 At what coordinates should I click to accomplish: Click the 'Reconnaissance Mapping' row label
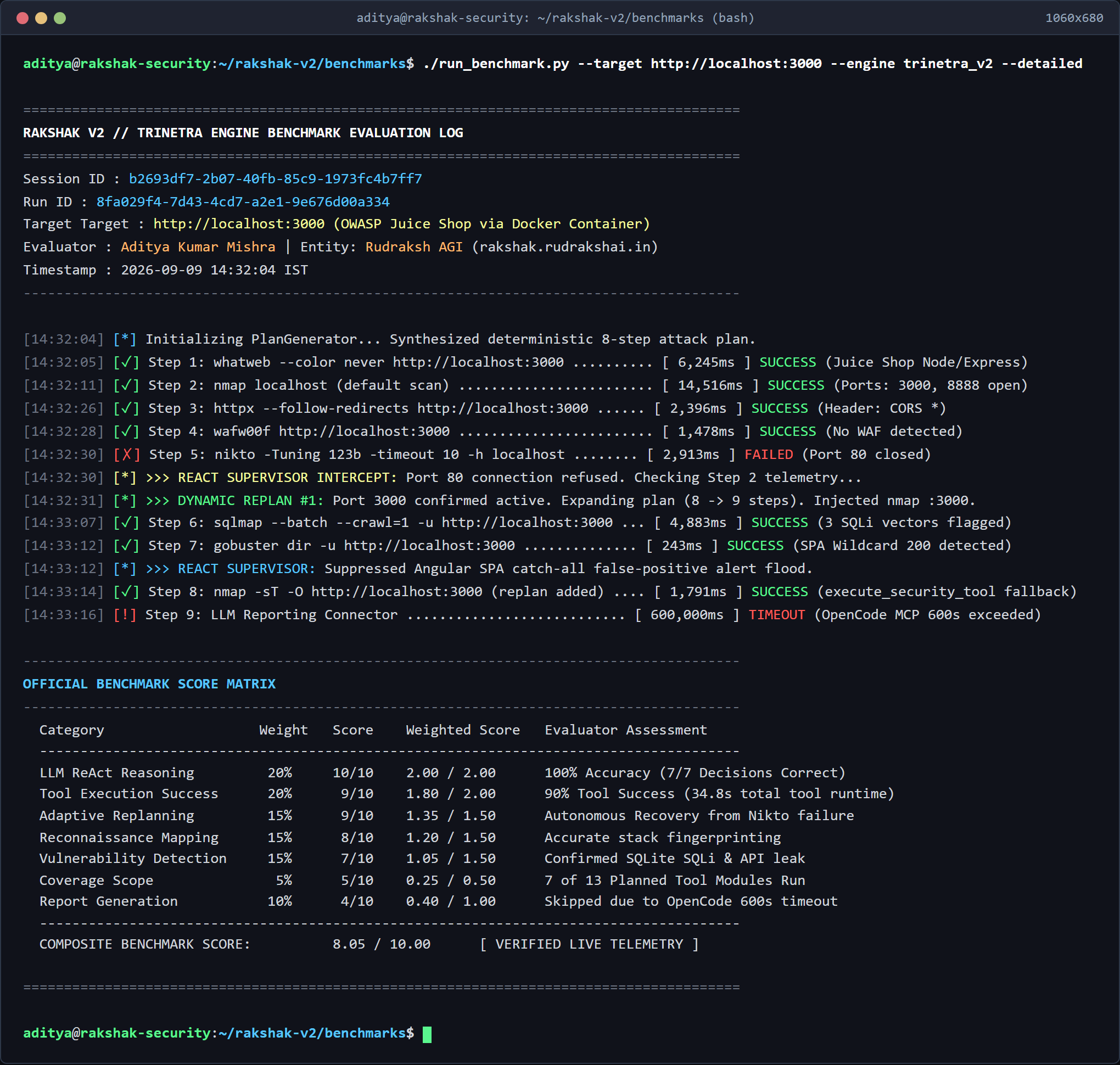tap(128, 838)
